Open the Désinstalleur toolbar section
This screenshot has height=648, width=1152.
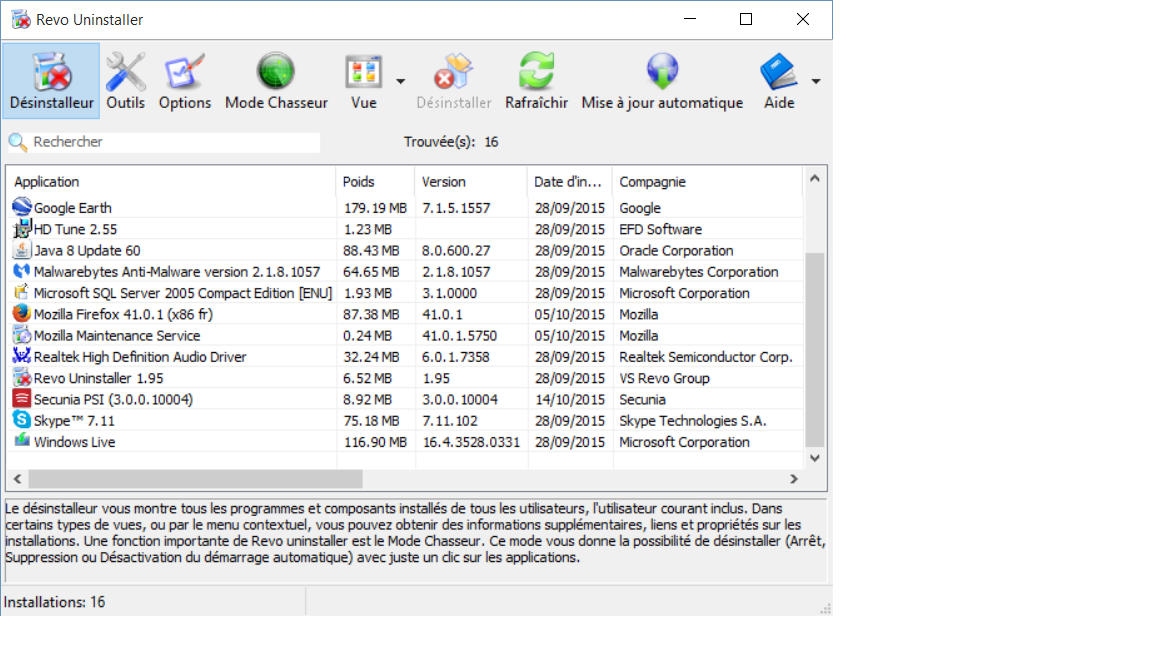point(51,81)
